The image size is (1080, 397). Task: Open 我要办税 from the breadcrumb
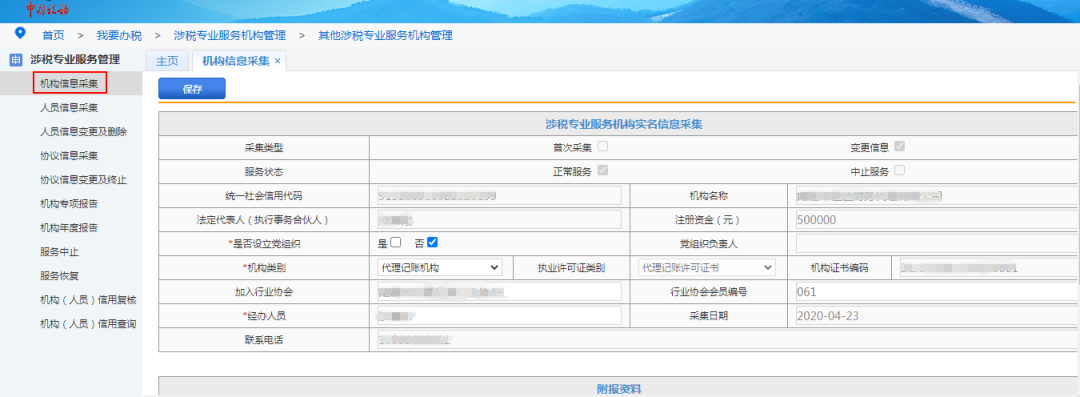119,35
